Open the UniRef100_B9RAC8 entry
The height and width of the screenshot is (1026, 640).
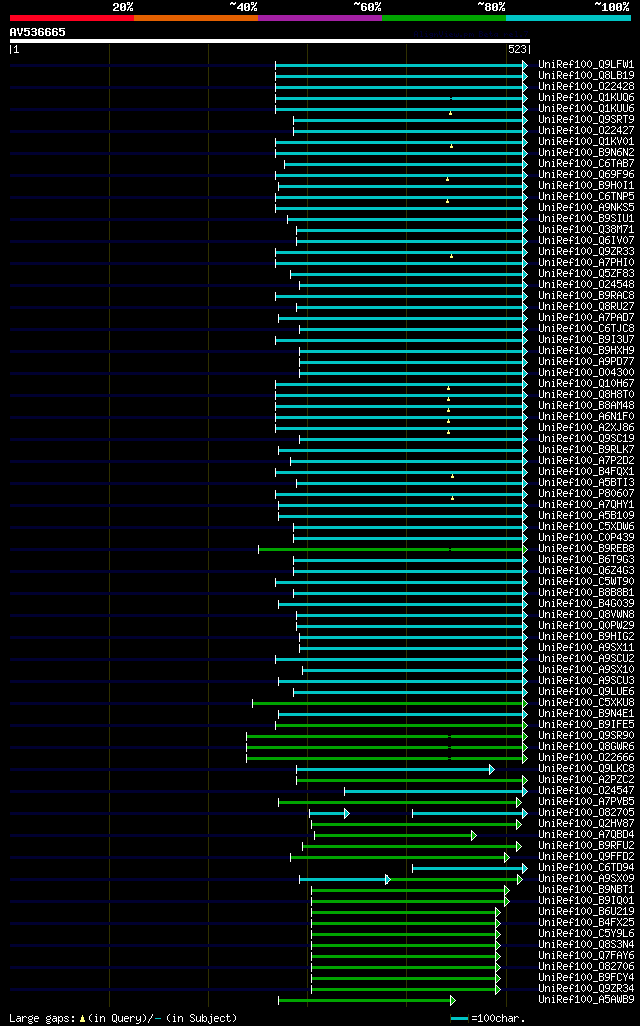click(586, 296)
